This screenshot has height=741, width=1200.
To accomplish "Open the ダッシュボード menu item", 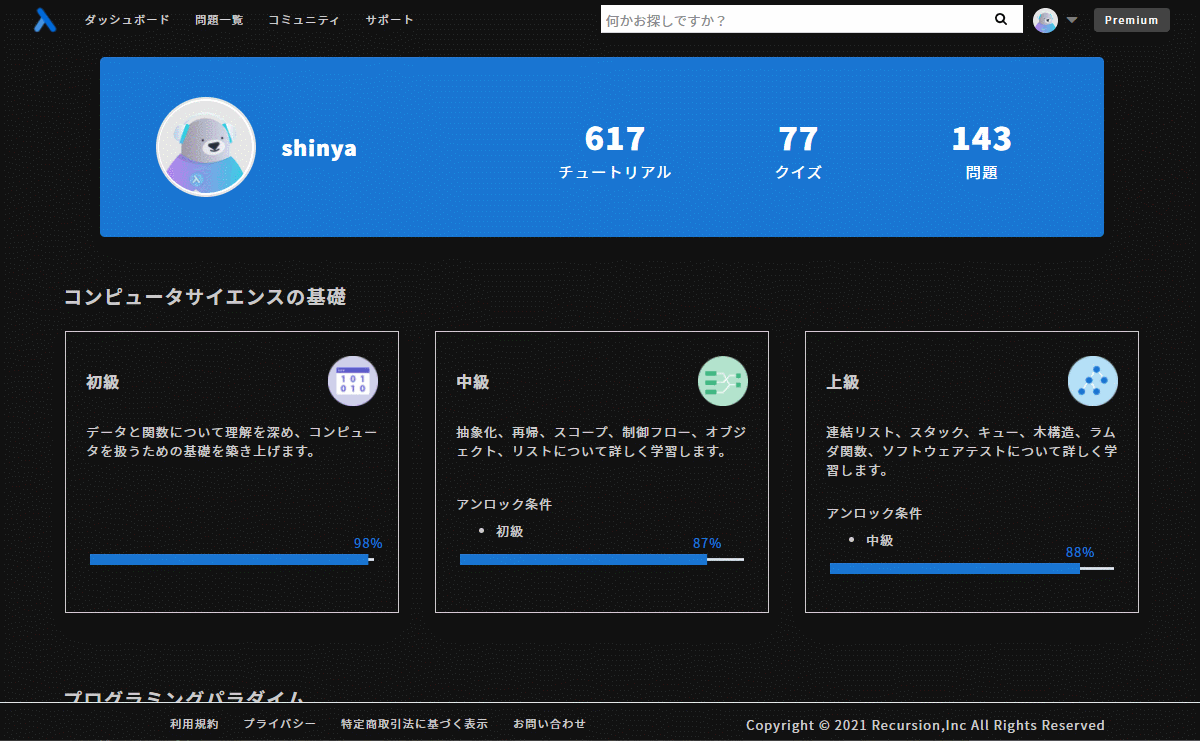I will 127,20.
